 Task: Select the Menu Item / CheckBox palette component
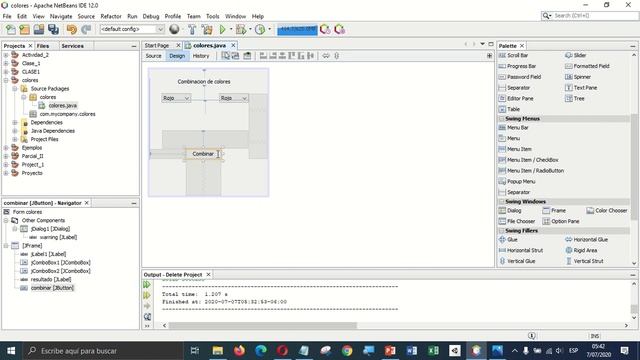pyautogui.click(x=529, y=160)
